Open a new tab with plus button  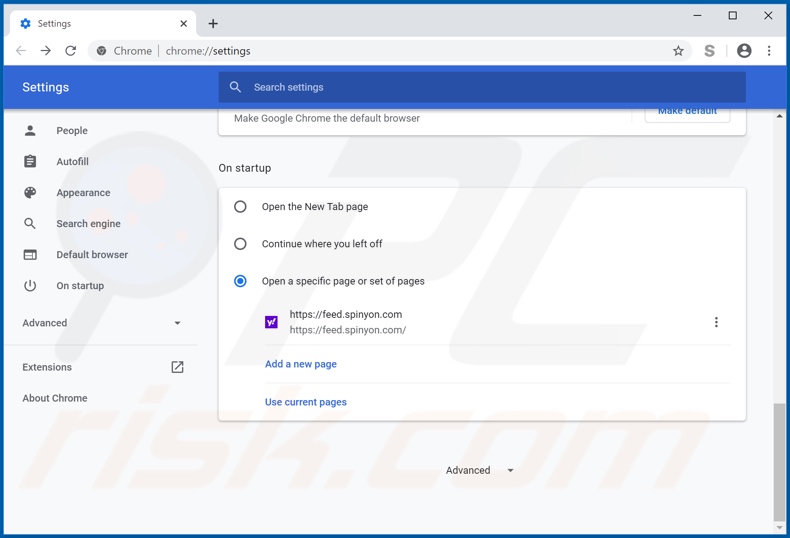[x=213, y=24]
